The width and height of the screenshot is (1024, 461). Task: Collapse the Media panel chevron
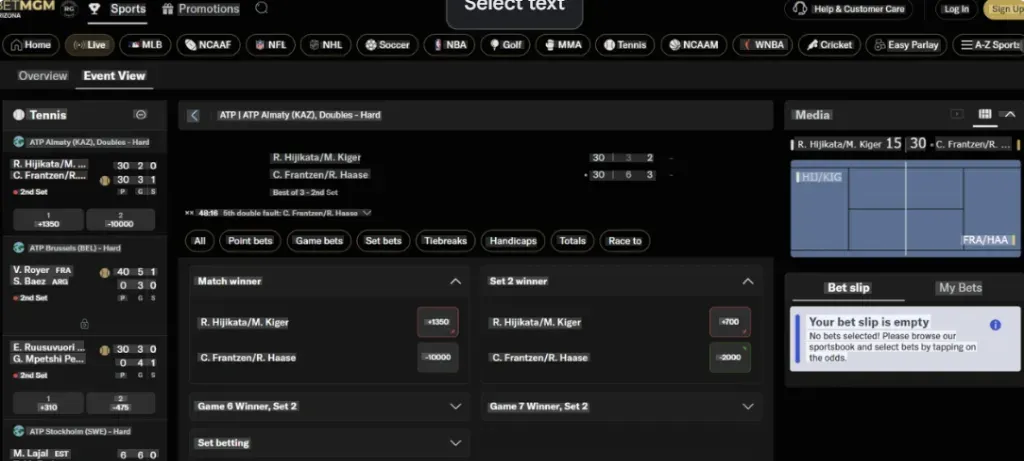1010,114
